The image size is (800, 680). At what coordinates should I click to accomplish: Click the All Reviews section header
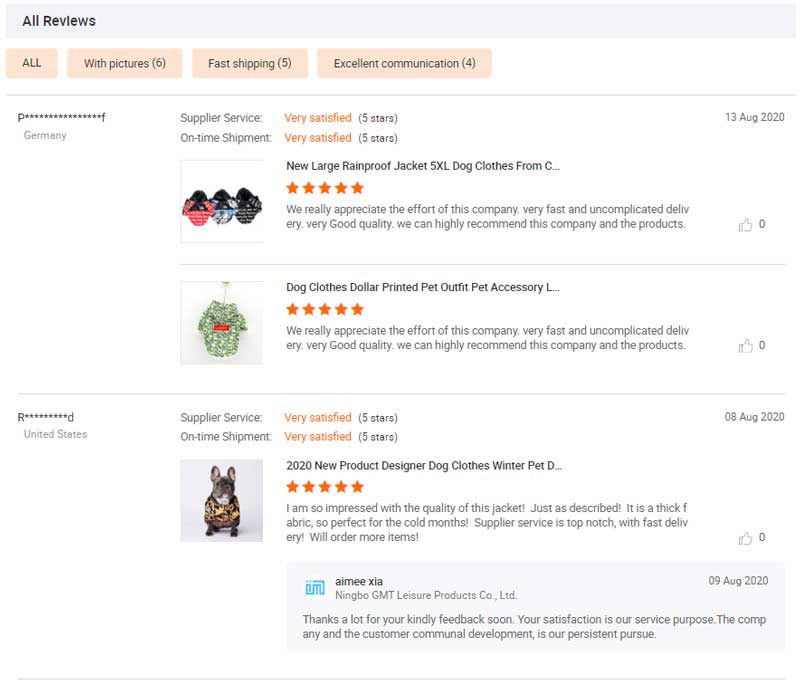tap(59, 21)
